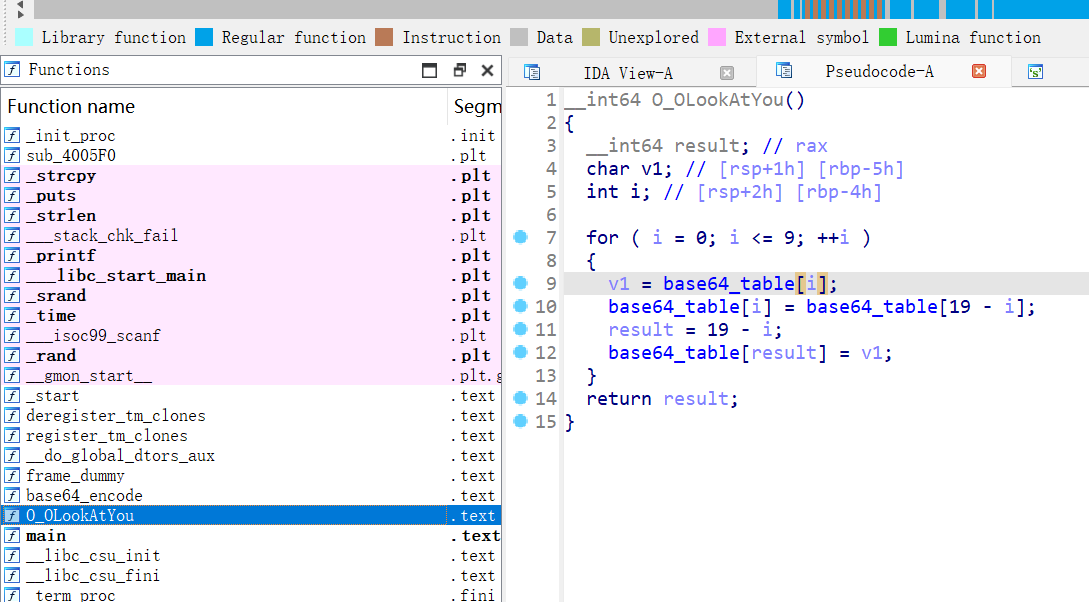Toggle breakpoint on line 7 for loop
Image resolution: width=1089 pixels, height=602 pixels.
coord(520,237)
